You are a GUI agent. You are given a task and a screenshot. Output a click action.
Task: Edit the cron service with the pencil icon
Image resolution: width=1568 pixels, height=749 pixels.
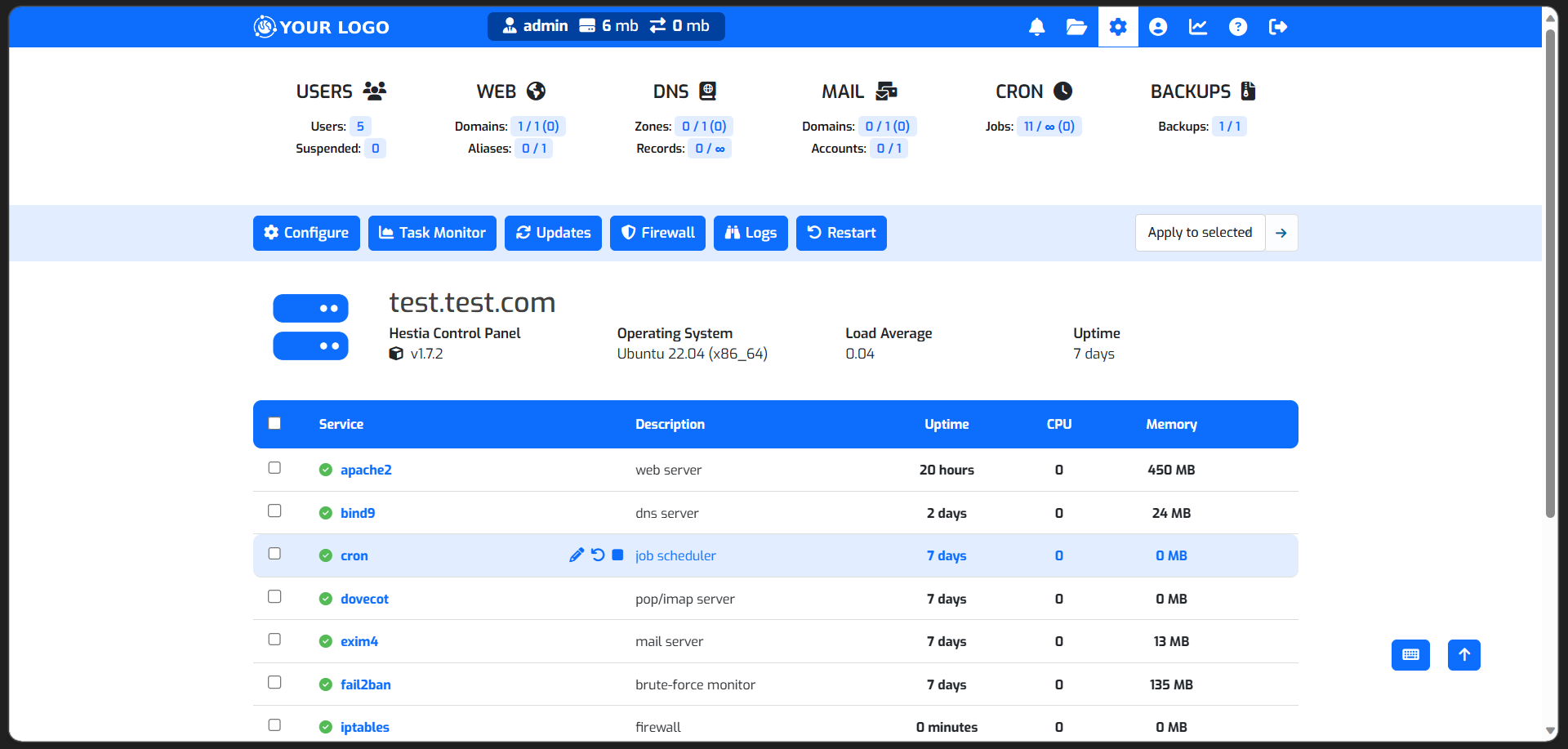(577, 555)
